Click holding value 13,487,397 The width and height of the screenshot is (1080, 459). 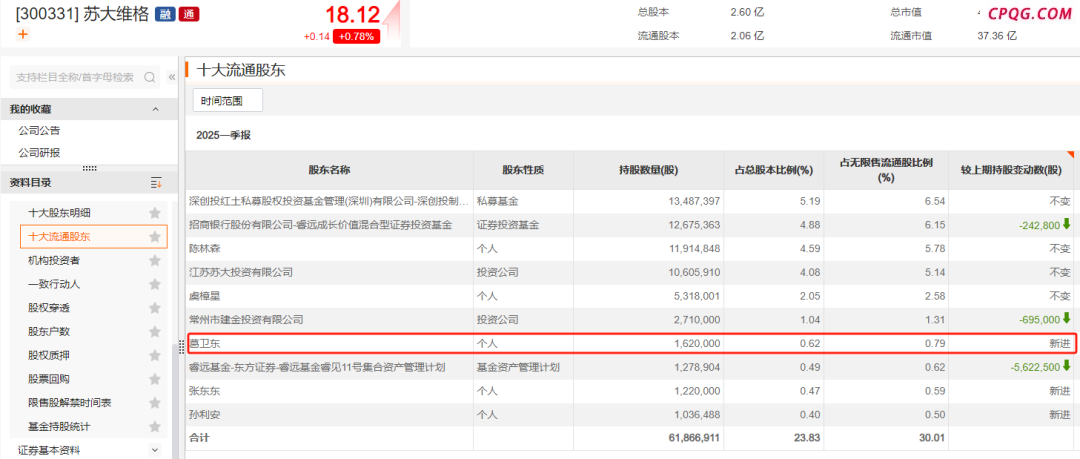(694, 201)
